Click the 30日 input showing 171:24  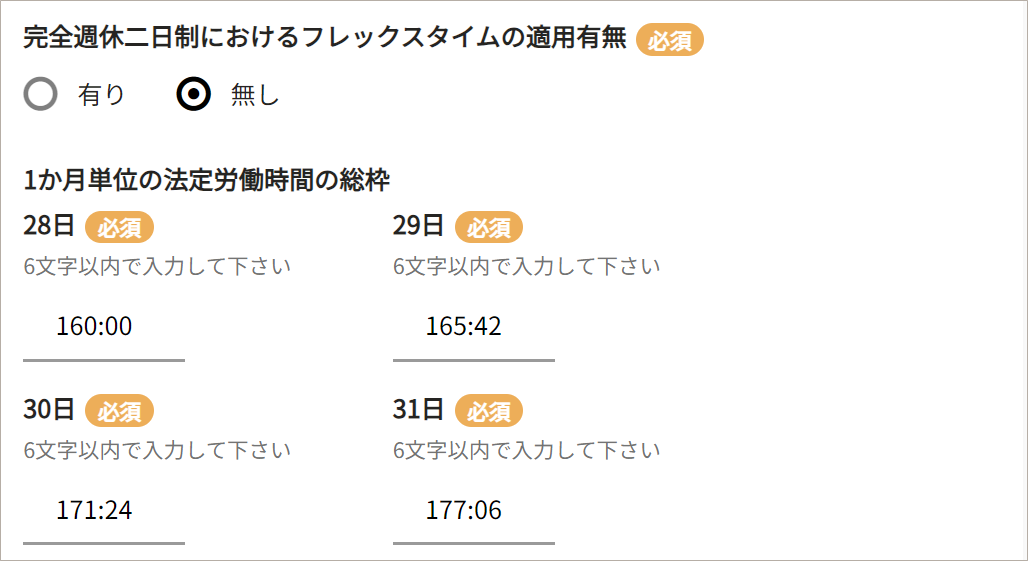pos(104,511)
